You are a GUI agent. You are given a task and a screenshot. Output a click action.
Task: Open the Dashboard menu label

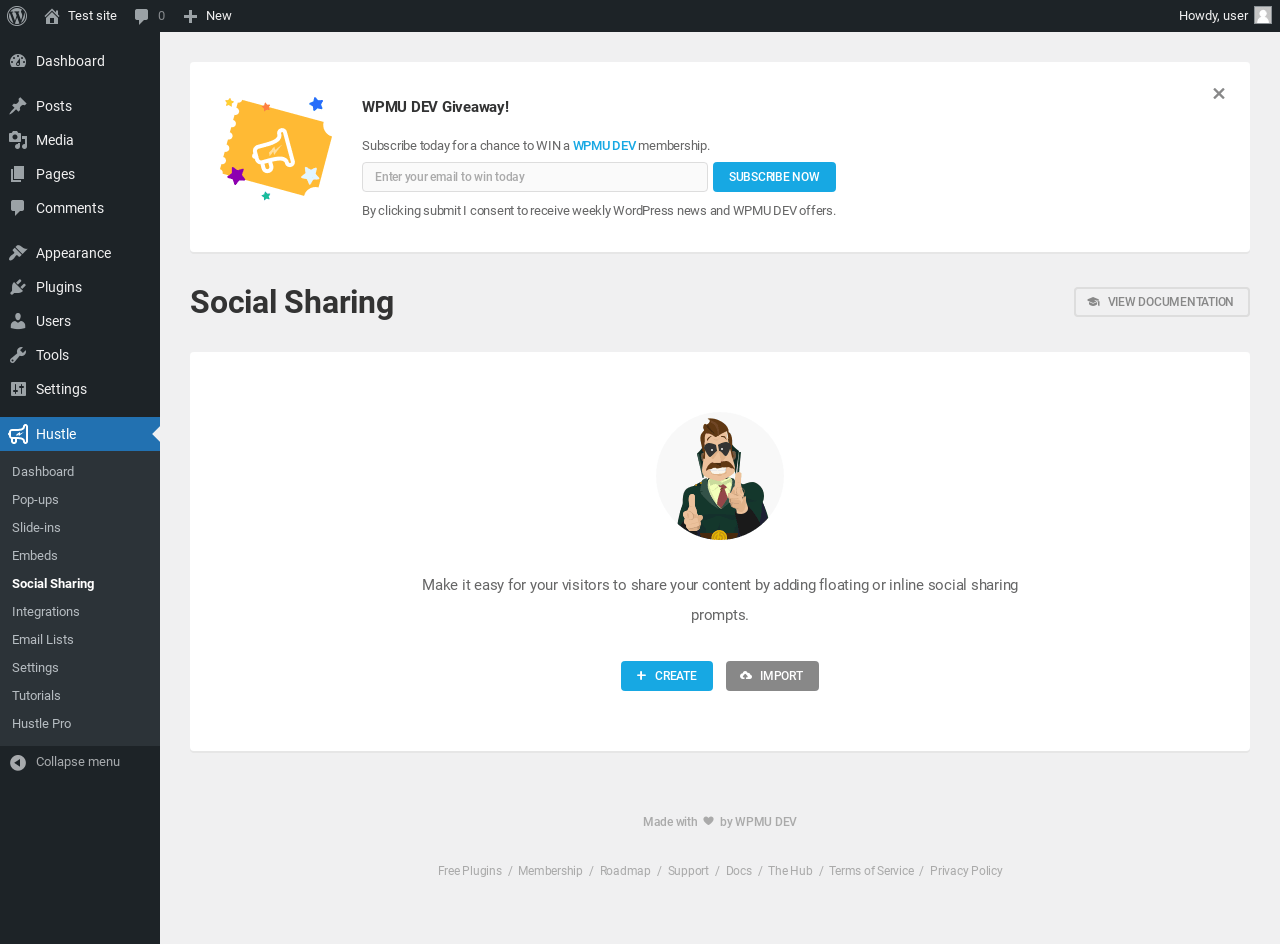click(x=70, y=61)
